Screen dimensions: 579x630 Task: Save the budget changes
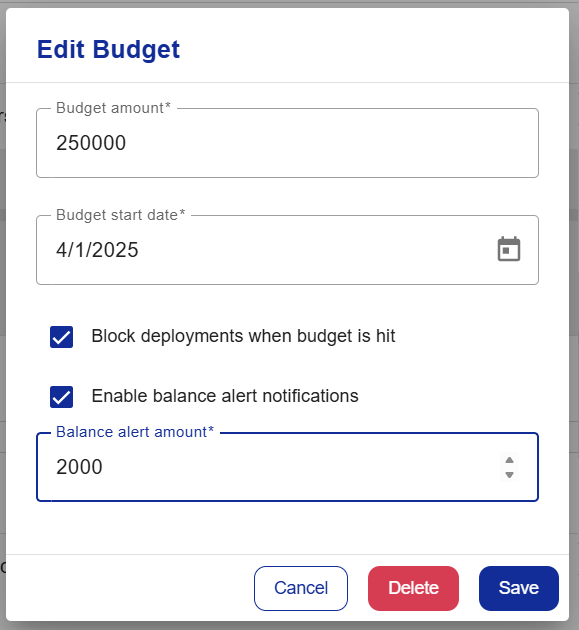click(x=519, y=588)
